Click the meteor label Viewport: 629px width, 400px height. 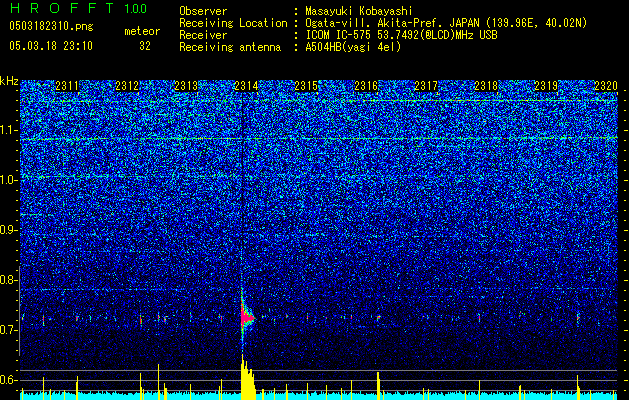pos(142,31)
